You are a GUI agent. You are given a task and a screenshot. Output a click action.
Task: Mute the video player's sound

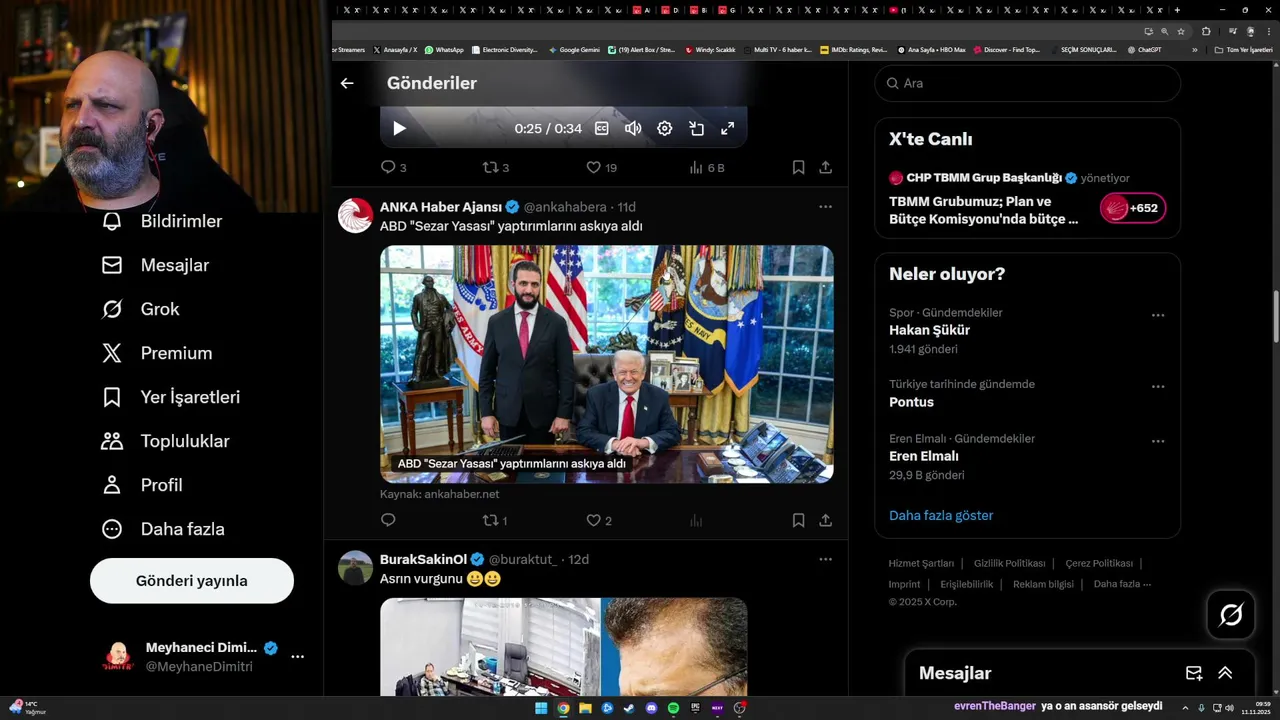coord(633,128)
